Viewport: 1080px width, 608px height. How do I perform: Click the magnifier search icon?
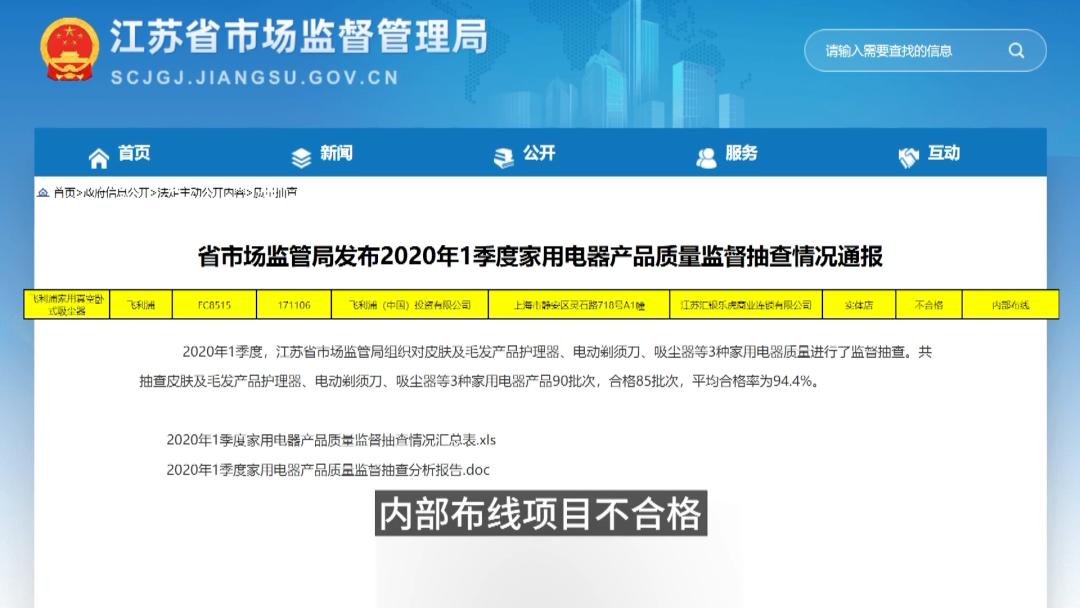click(1016, 48)
